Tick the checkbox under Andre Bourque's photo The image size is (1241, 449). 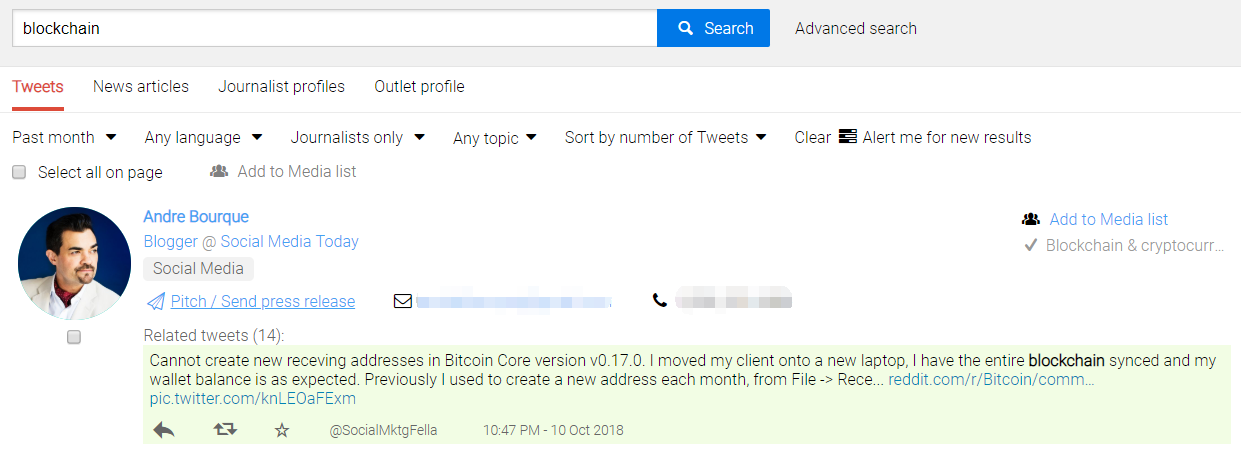click(74, 338)
